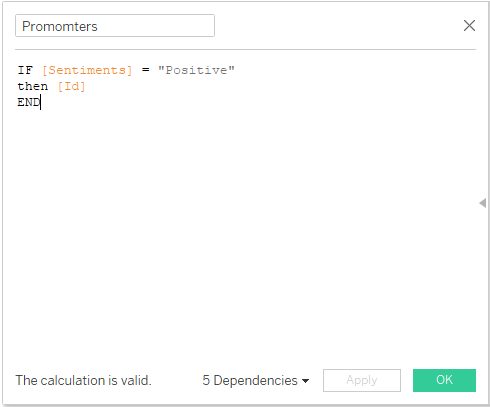The image size is (490, 407).
Task: Click the "The calculation is valid." status message
Action: 84,380
